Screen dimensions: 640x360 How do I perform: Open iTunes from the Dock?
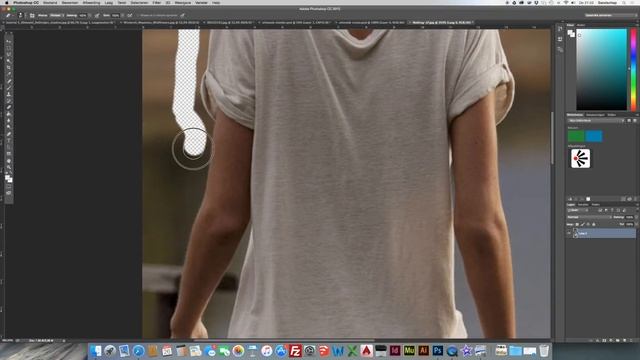[x=267, y=351]
